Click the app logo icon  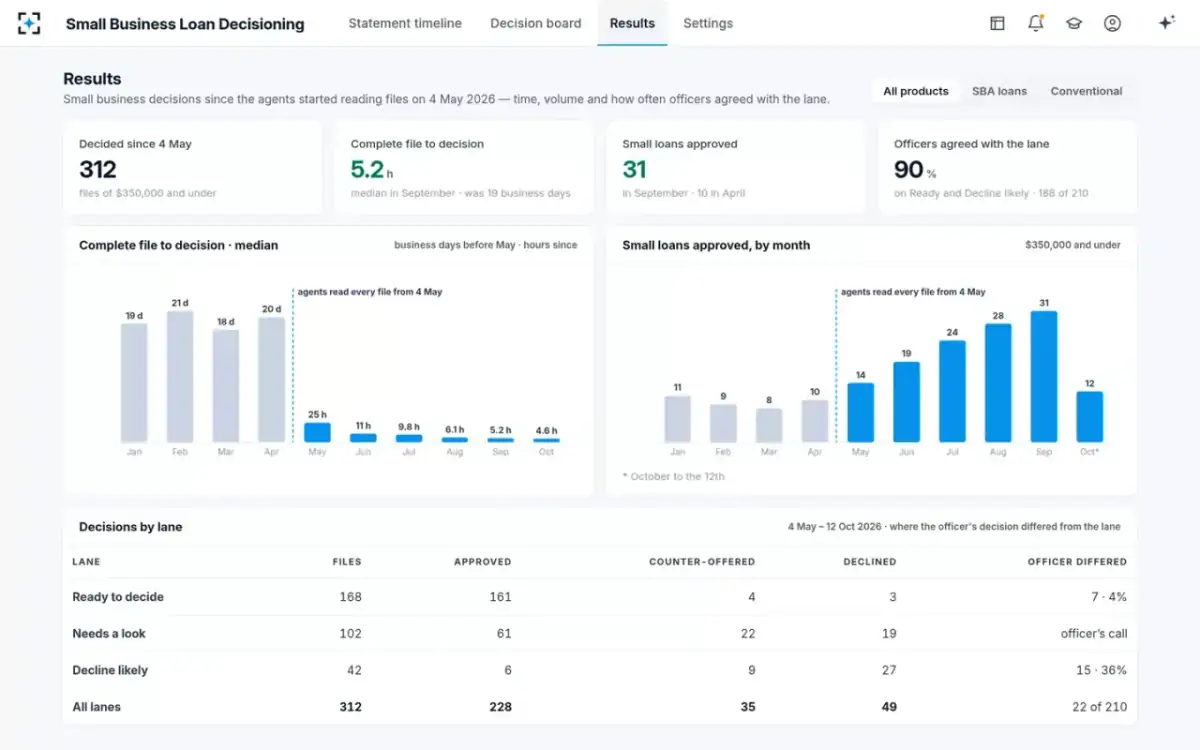pyautogui.click(x=29, y=23)
